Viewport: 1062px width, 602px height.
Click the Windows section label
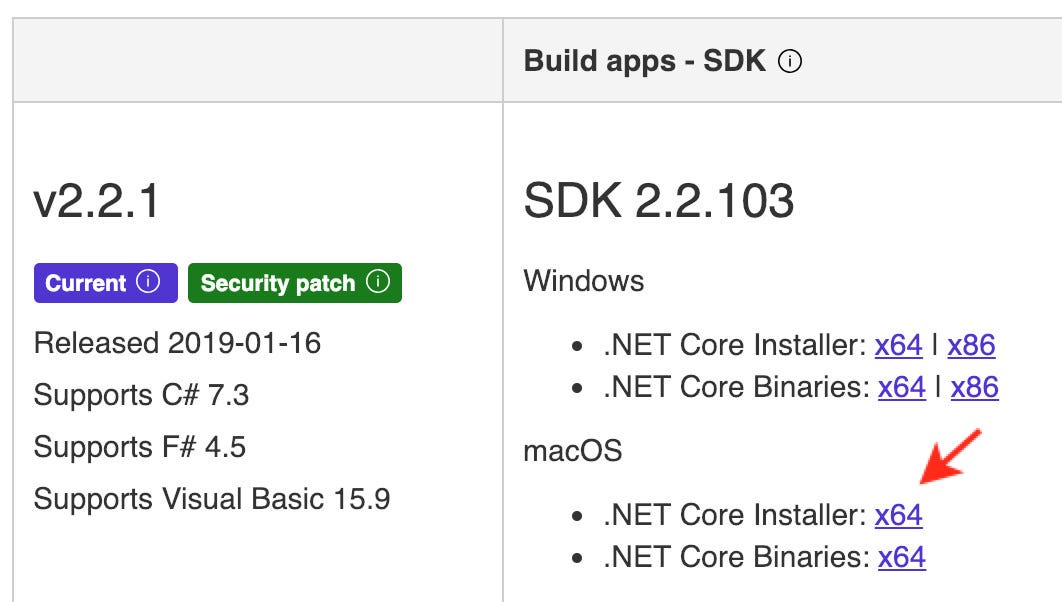583,280
